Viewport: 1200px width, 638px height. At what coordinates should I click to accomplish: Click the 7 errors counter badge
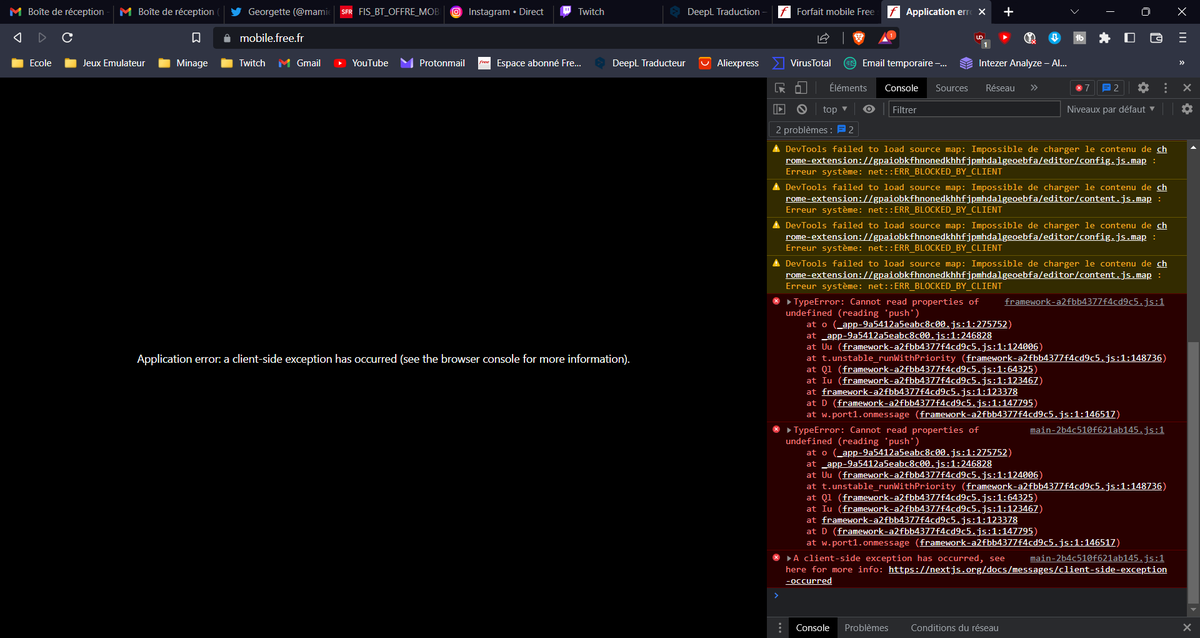click(1081, 88)
